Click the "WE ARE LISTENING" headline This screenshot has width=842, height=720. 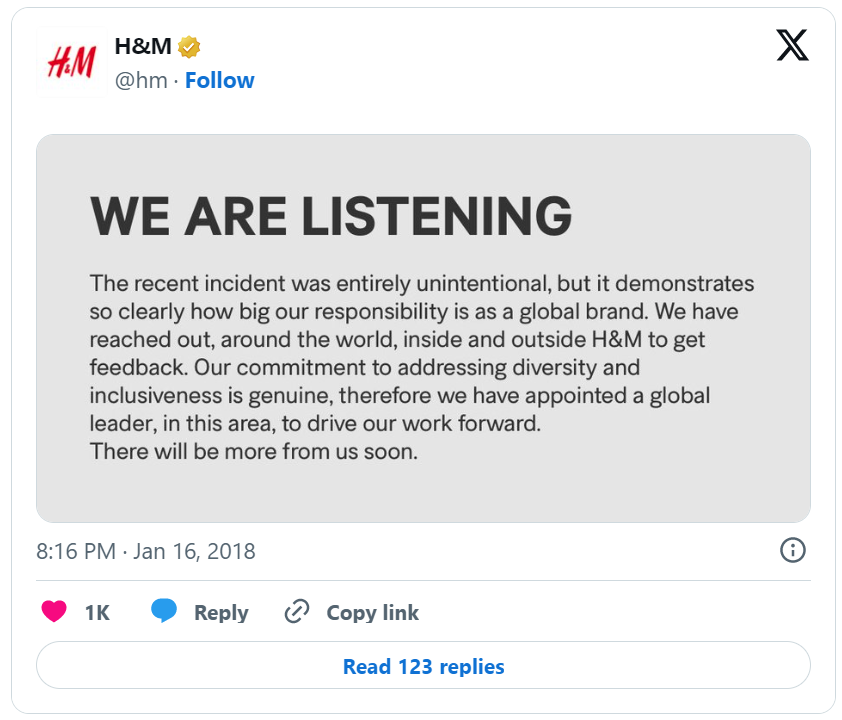[x=331, y=216]
